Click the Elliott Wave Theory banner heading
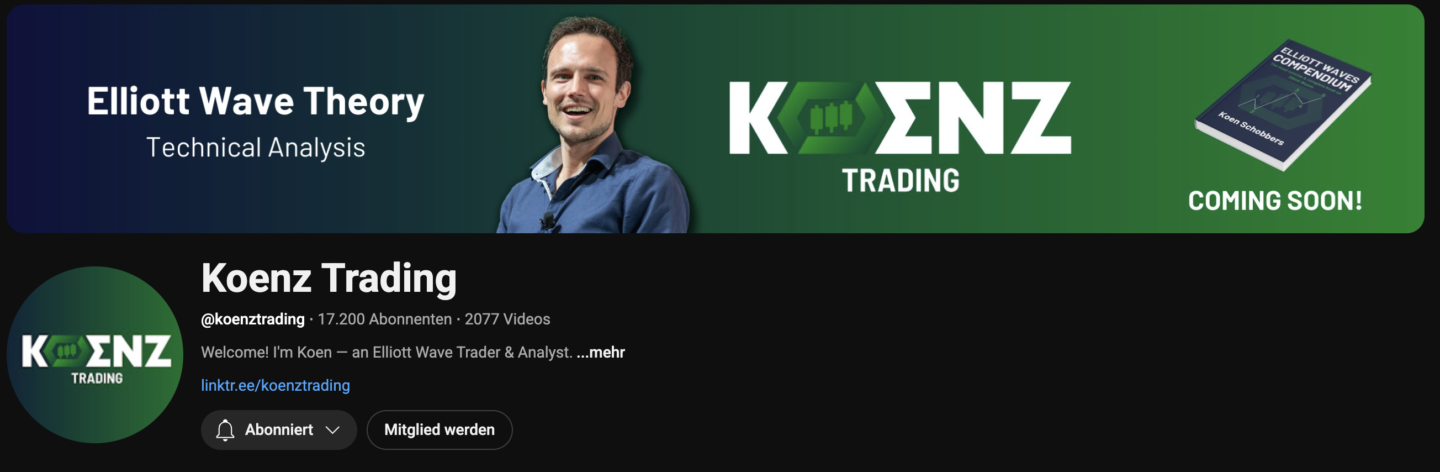Screen dimensions: 1440x472 tap(256, 101)
